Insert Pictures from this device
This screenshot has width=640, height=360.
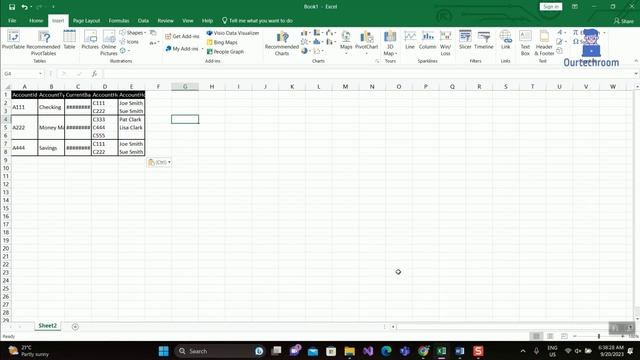pos(90,40)
